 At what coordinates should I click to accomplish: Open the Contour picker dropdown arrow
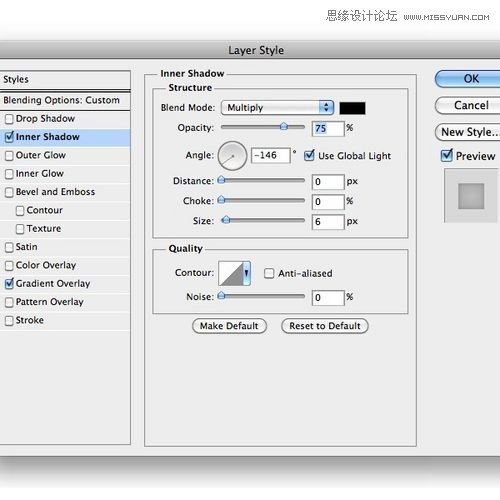coord(246,273)
